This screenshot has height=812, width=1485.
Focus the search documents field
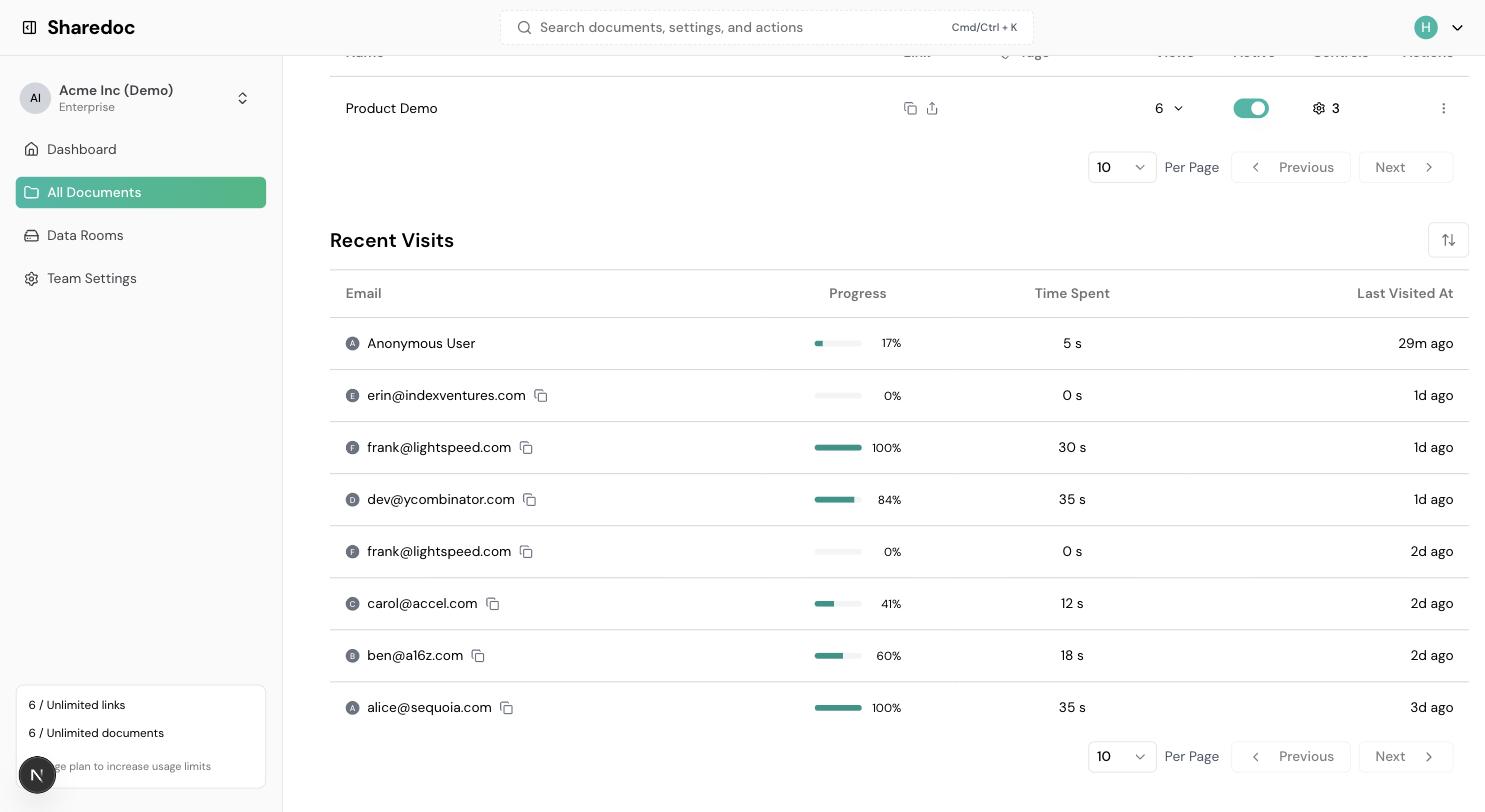[x=767, y=27]
